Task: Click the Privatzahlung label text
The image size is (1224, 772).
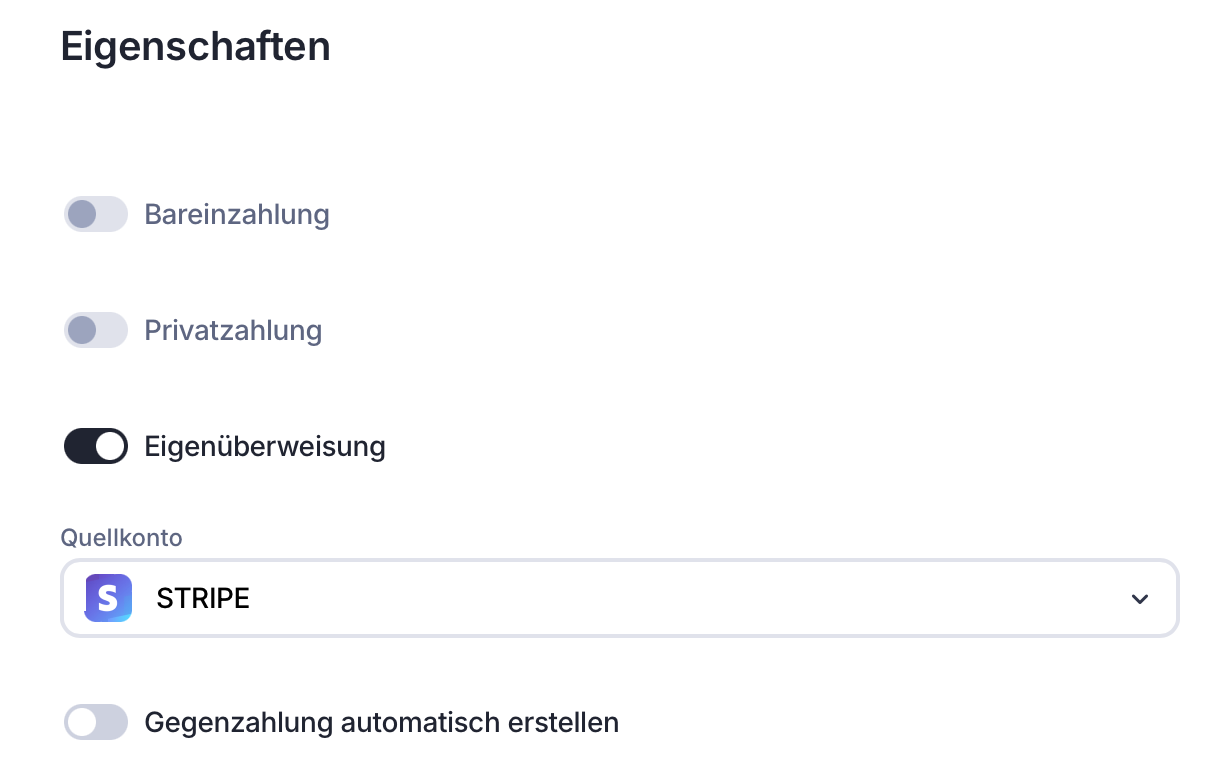Action: click(233, 330)
